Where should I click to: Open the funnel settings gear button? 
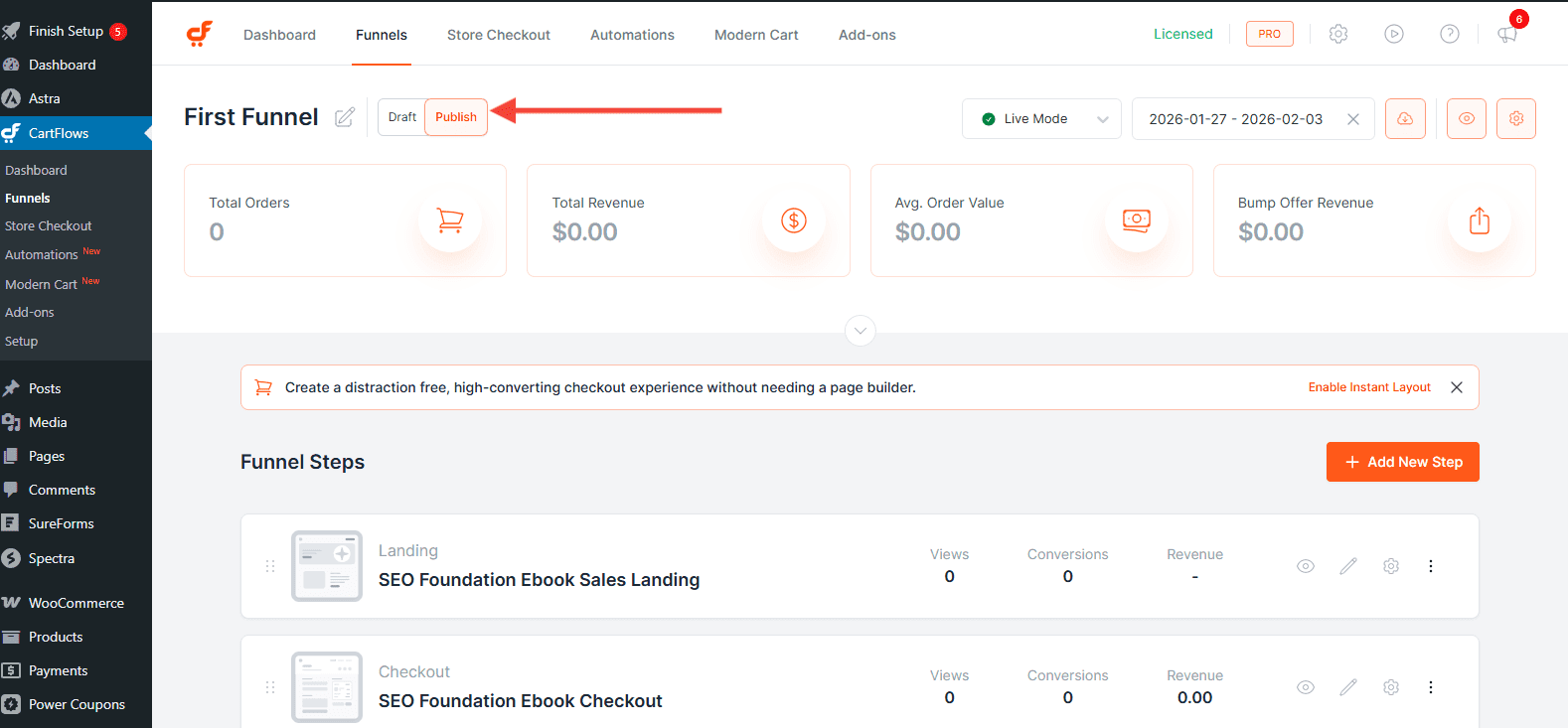pos(1516,118)
